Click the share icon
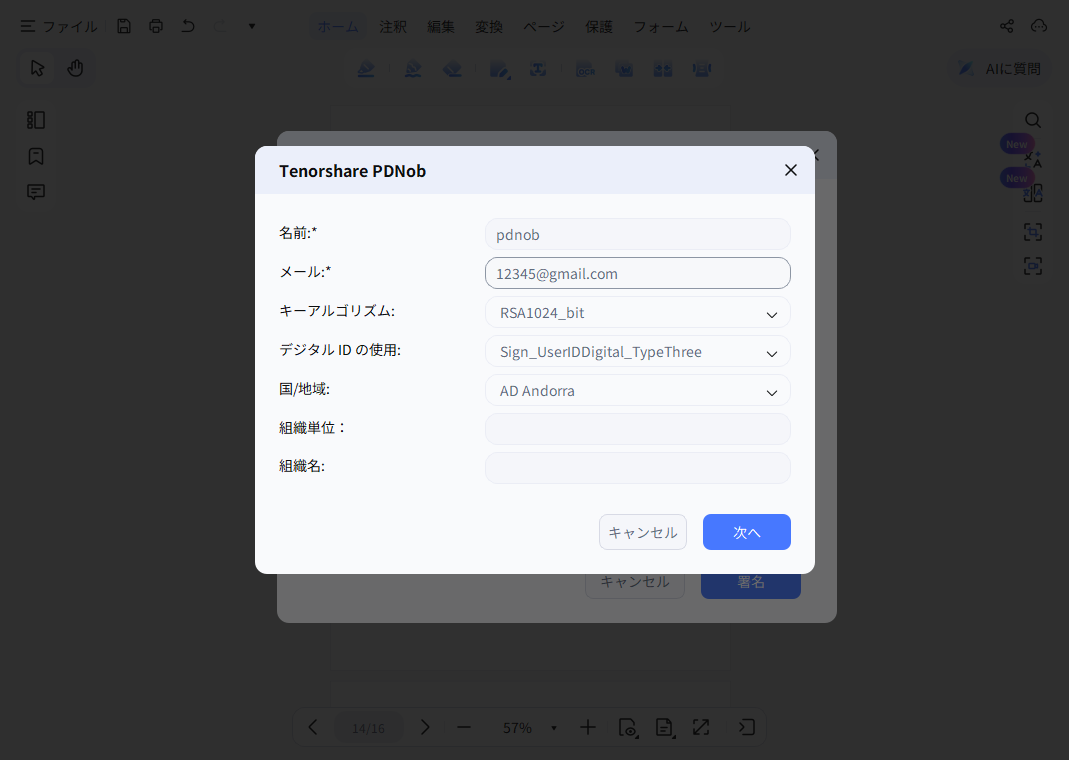1069x760 pixels. [1006, 26]
